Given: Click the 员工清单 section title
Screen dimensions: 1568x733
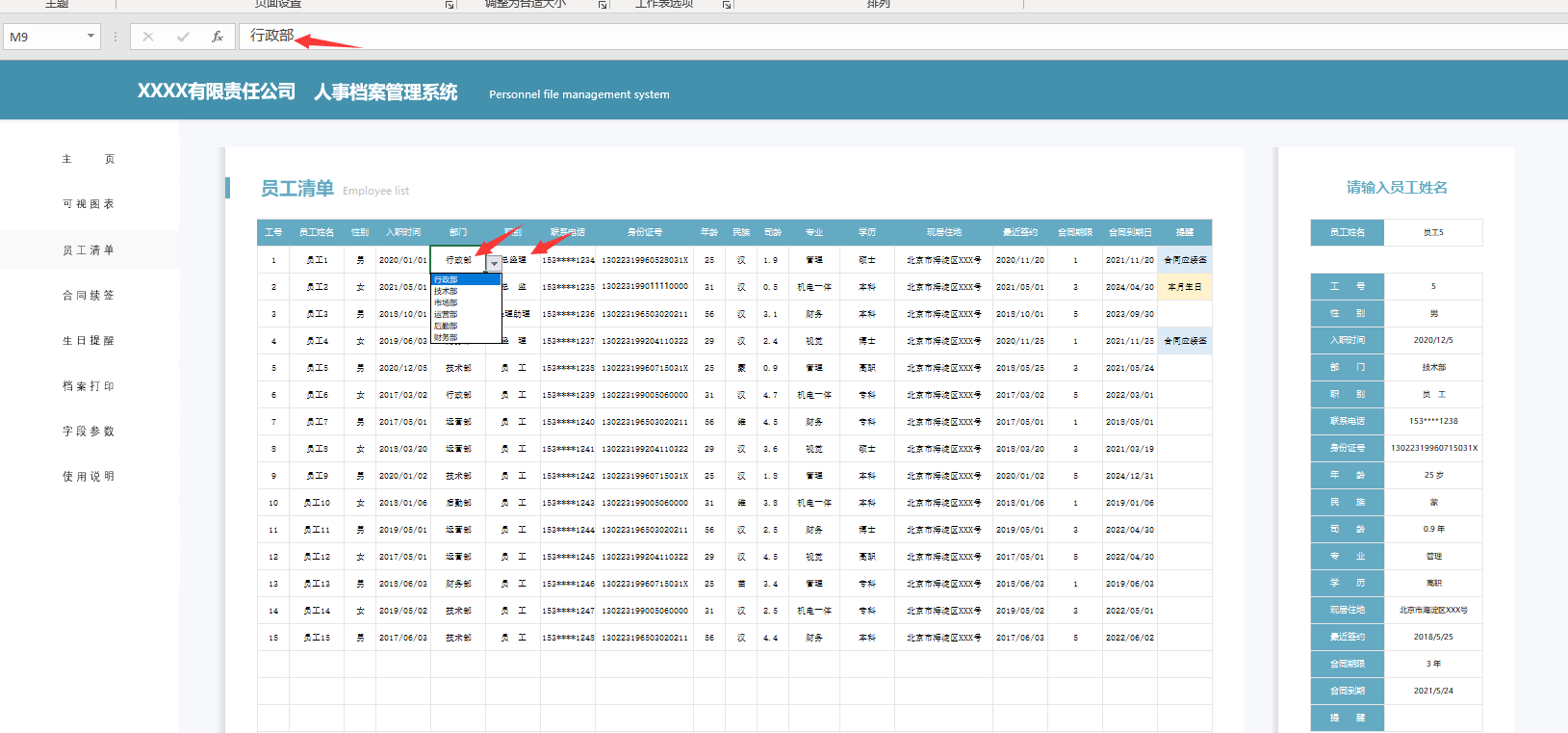Looking at the screenshot, I should 297,189.
